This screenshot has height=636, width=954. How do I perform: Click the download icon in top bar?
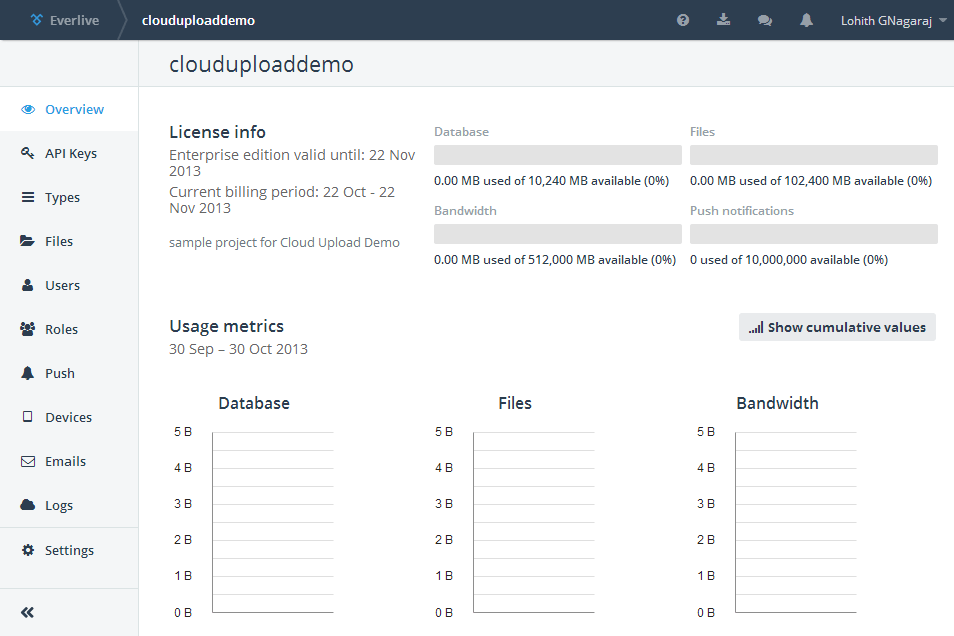[724, 20]
